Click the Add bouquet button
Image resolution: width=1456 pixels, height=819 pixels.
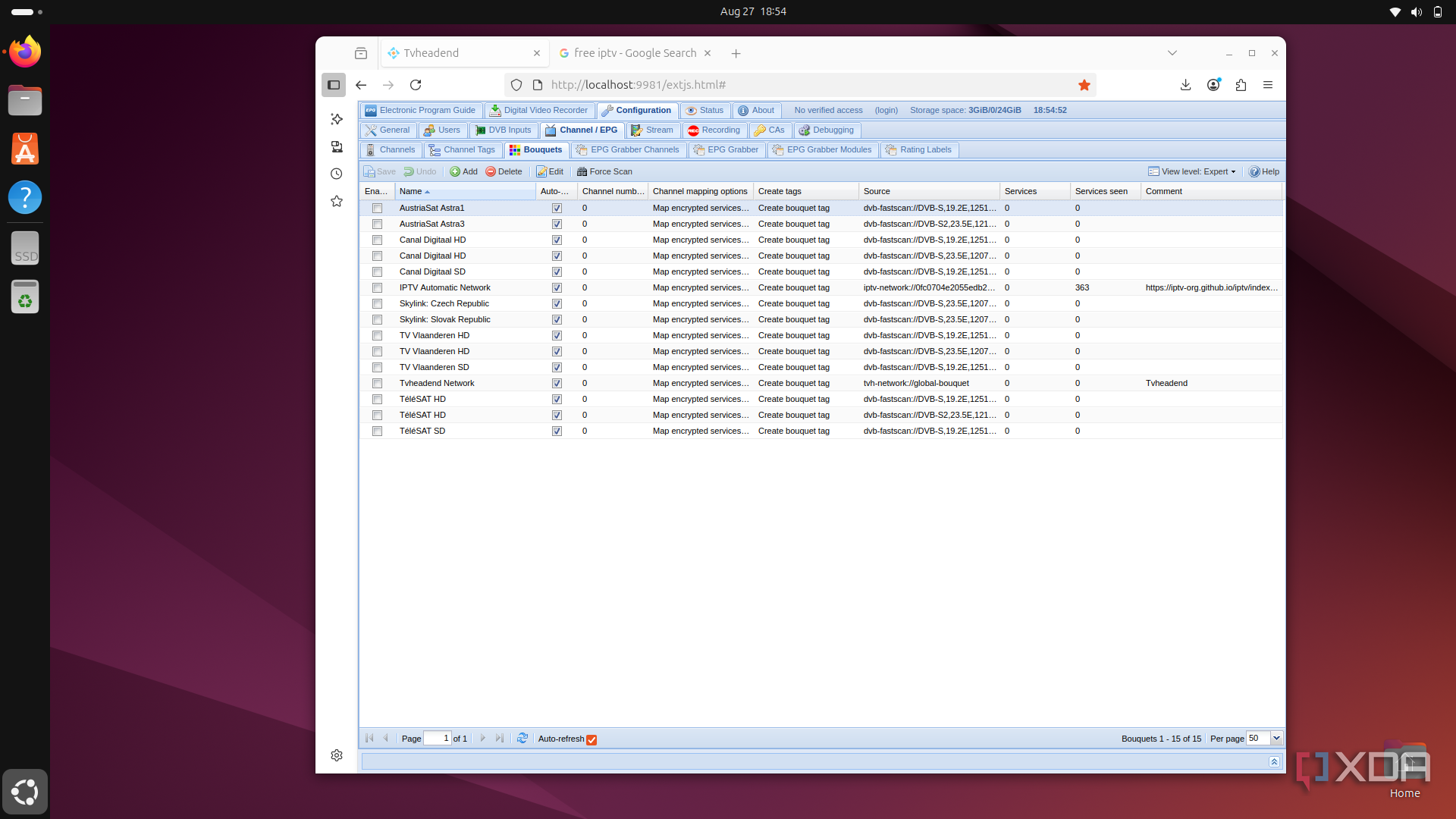click(x=463, y=171)
